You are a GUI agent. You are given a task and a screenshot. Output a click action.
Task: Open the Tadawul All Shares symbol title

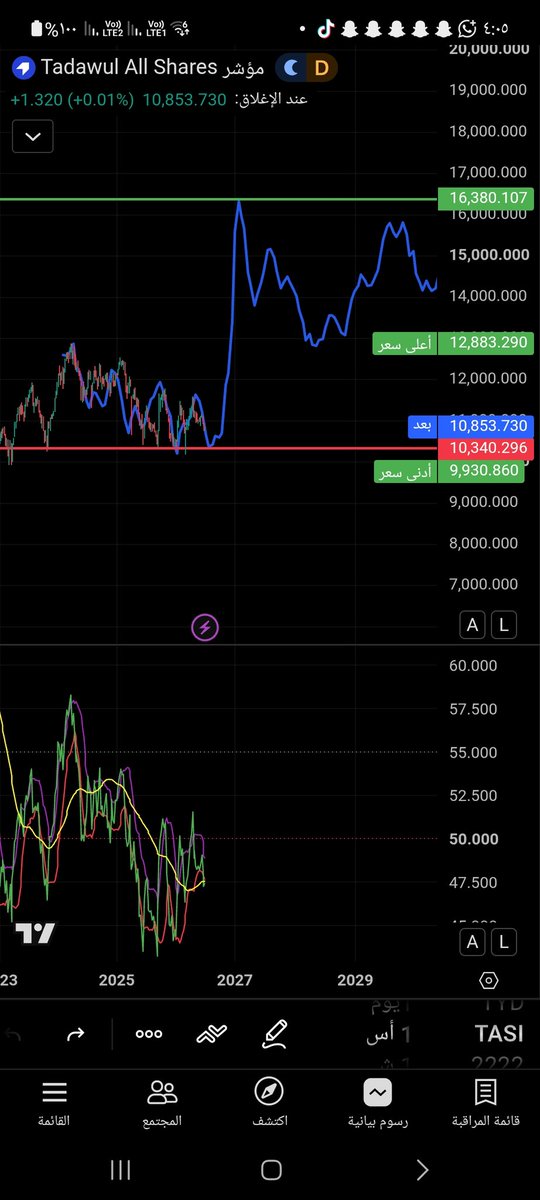(152, 68)
